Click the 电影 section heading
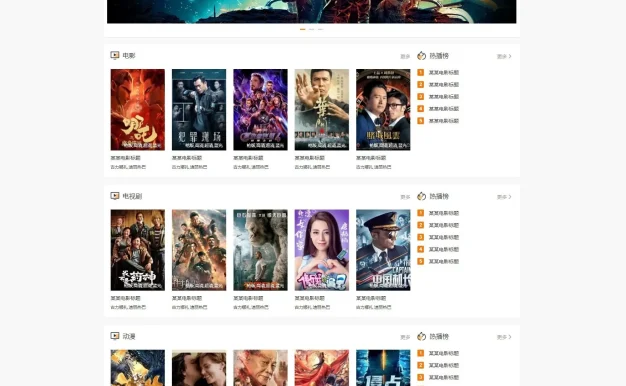The image size is (626, 386). coord(129,55)
